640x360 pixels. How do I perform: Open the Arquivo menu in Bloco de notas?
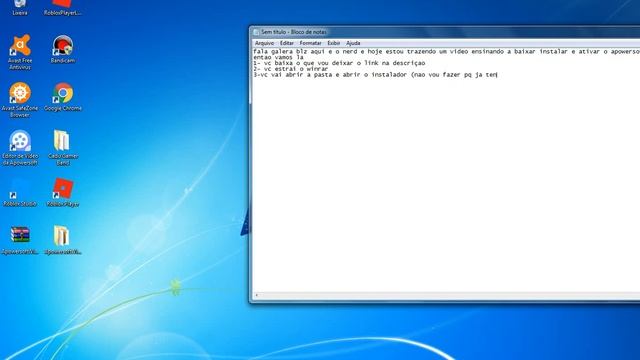264,43
